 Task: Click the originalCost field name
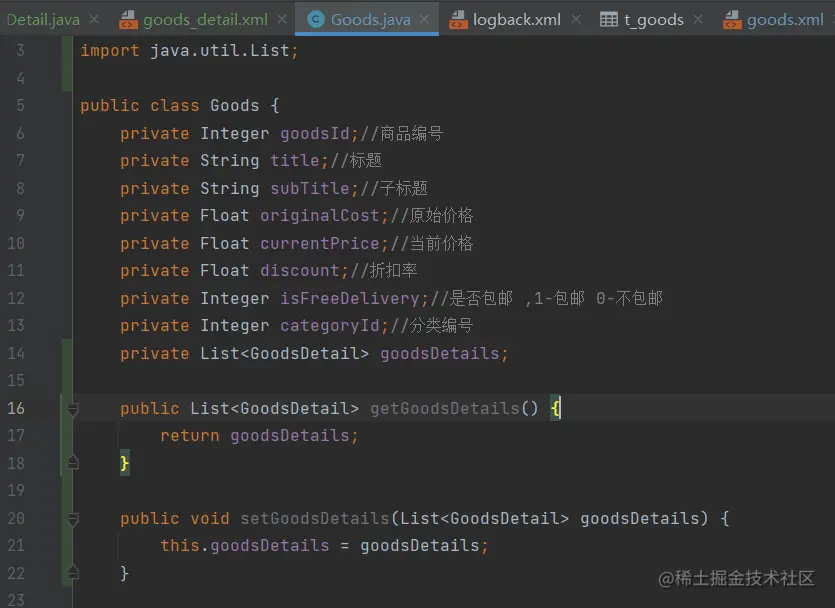coord(320,216)
